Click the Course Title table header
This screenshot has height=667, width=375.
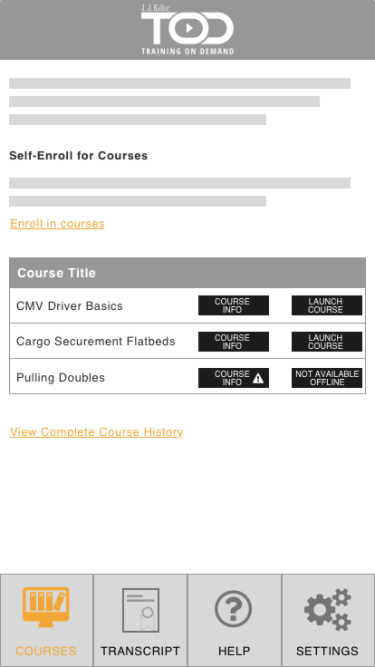[x=188, y=273]
